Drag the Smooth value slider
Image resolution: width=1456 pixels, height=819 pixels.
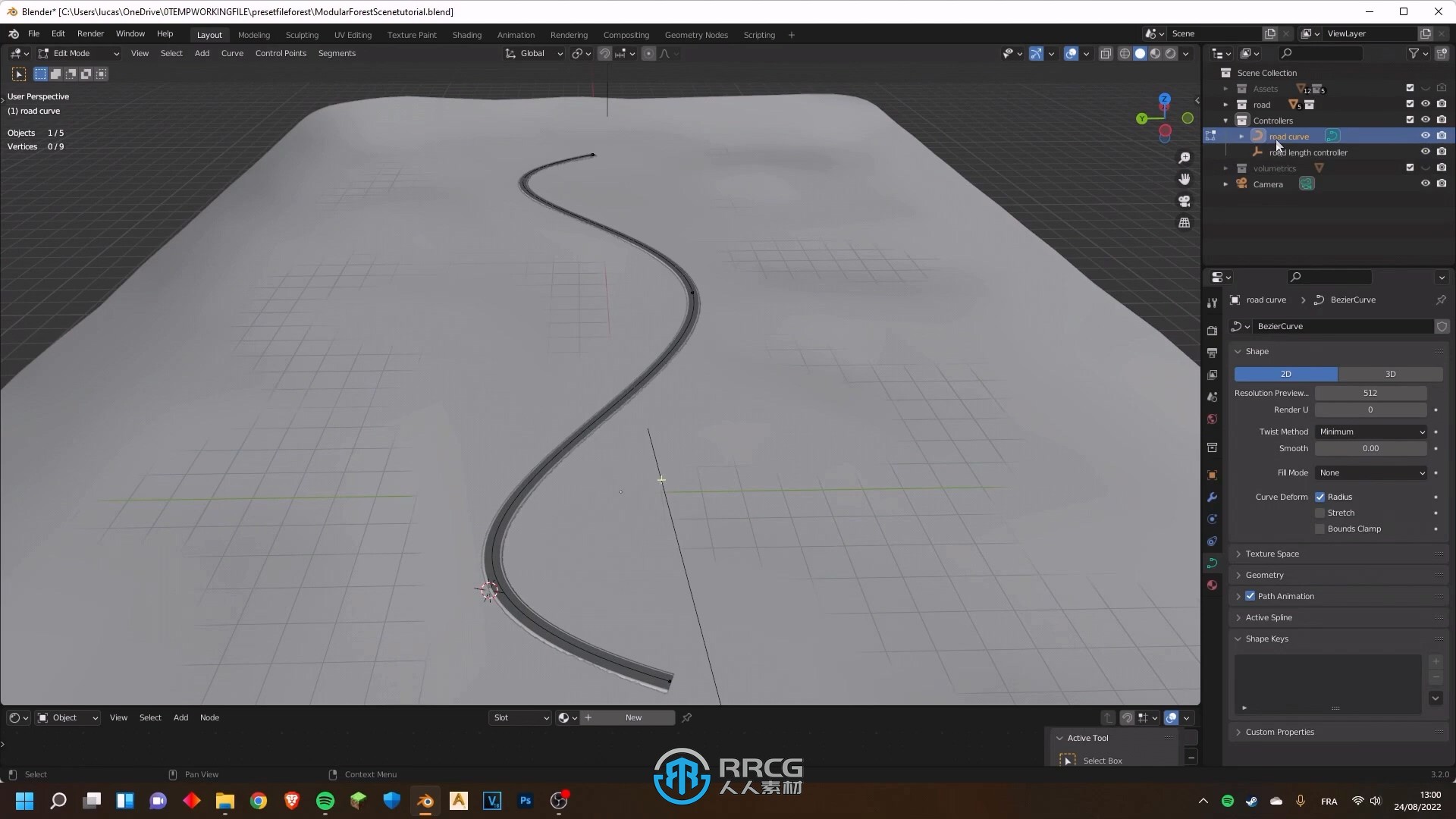point(1371,448)
